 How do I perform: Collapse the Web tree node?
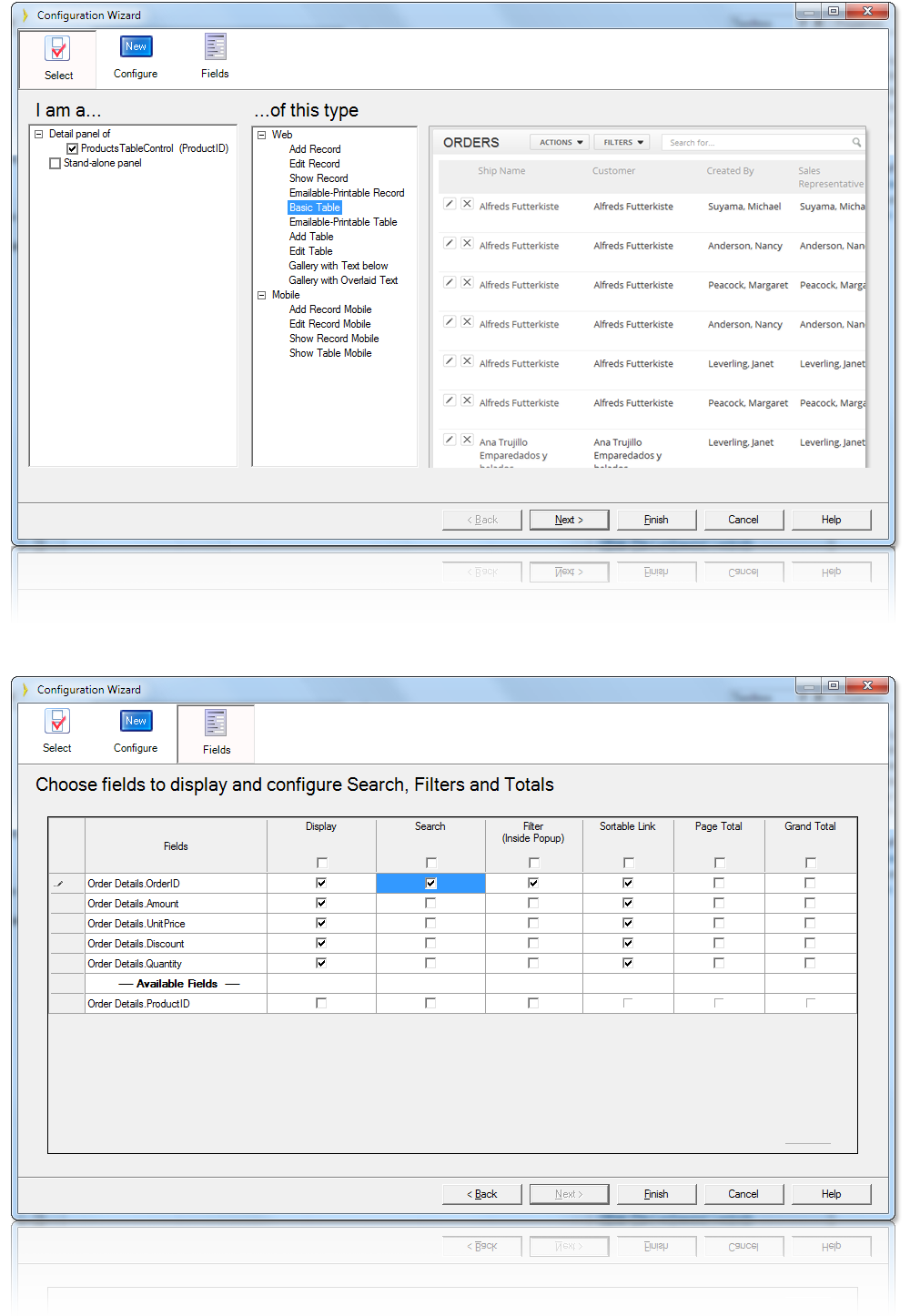point(261,134)
